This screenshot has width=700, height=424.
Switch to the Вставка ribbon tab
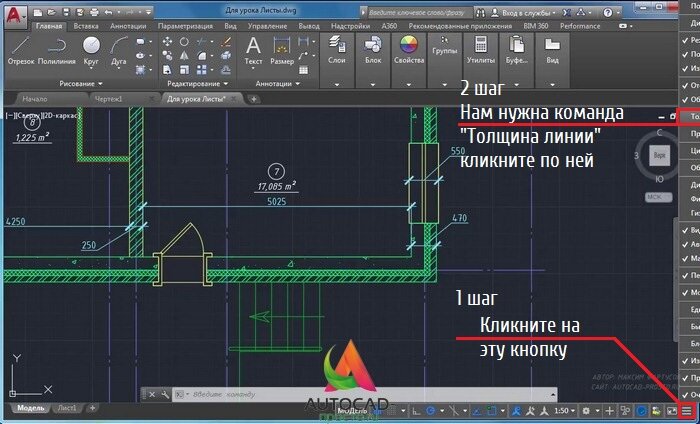pyautogui.click(x=86, y=26)
